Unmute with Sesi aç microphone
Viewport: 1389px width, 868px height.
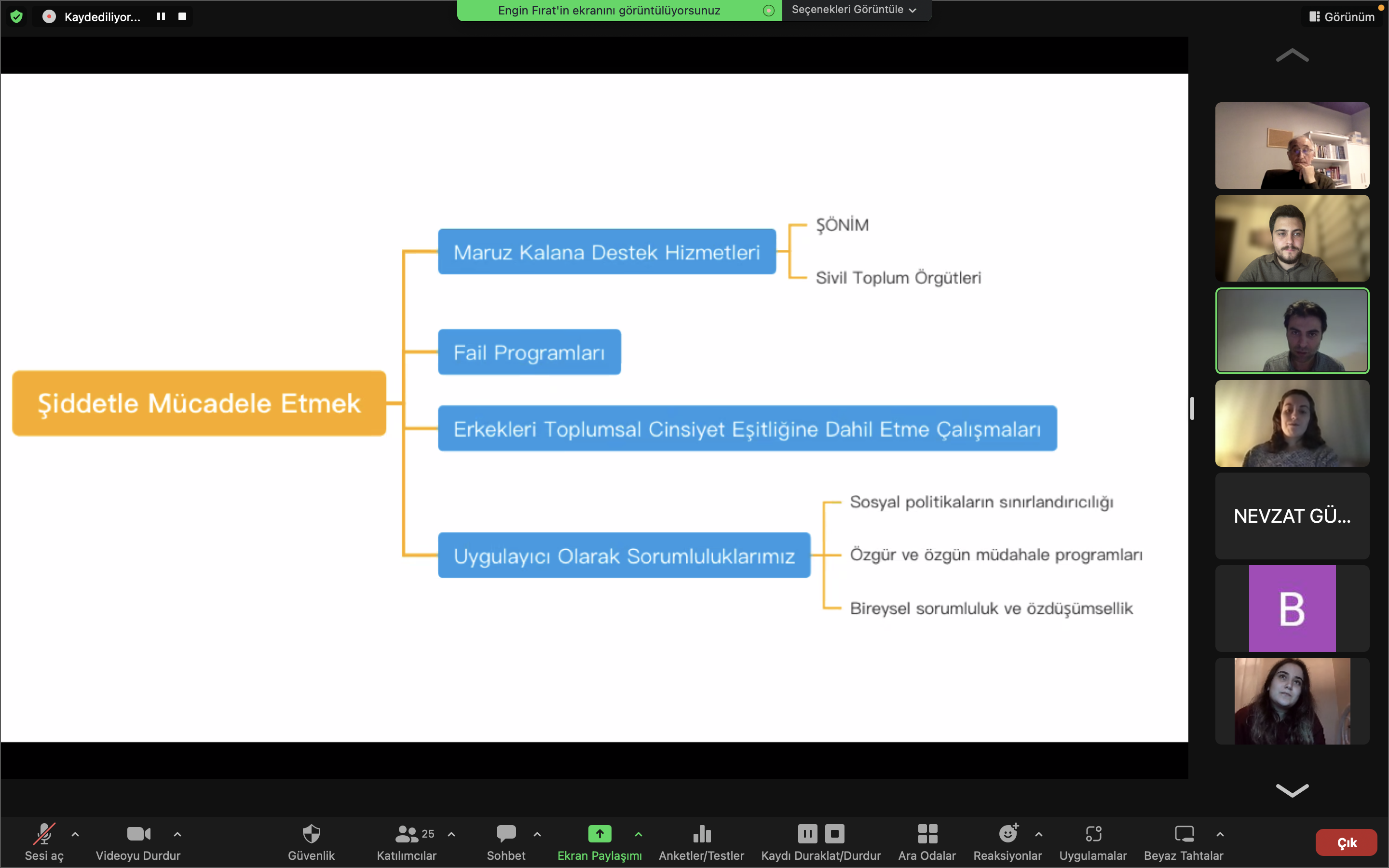tap(44, 834)
